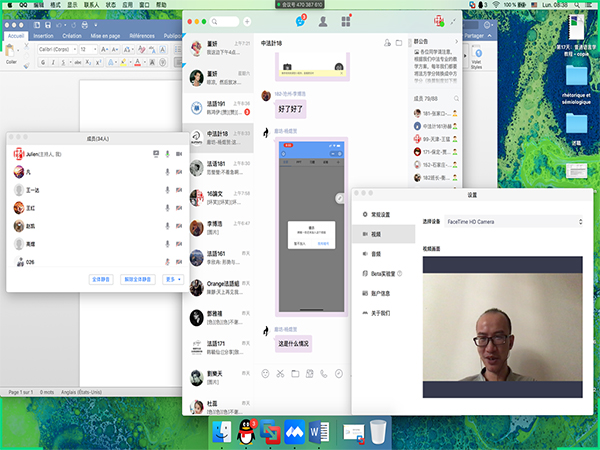Open 法语171 conversation
Screen dimensions: 600x450
218,348
